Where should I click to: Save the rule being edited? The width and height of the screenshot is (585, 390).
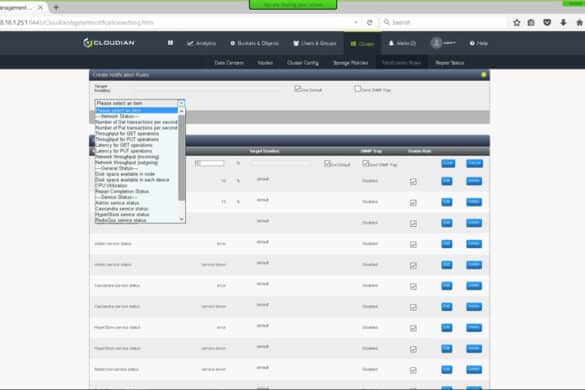[448, 163]
